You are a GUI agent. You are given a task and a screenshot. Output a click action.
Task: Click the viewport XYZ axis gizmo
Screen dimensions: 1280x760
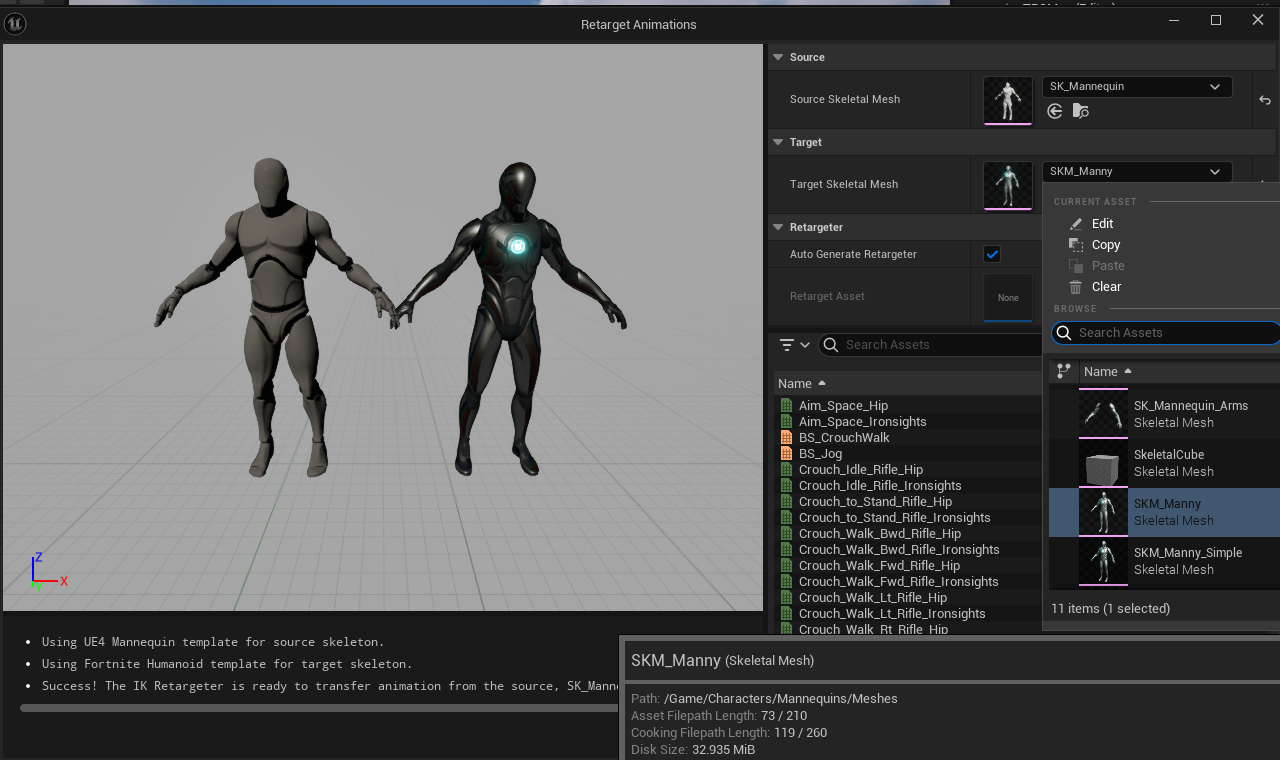(47, 572)
